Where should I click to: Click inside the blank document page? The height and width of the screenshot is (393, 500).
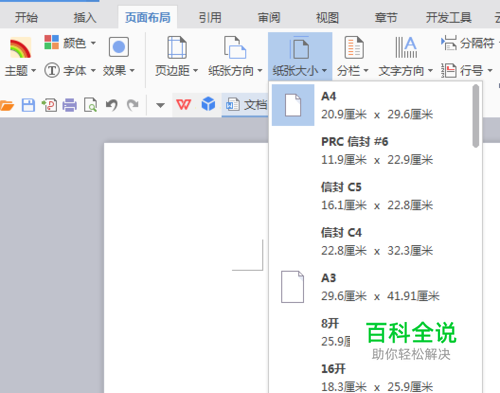click(x=186, y=268)
